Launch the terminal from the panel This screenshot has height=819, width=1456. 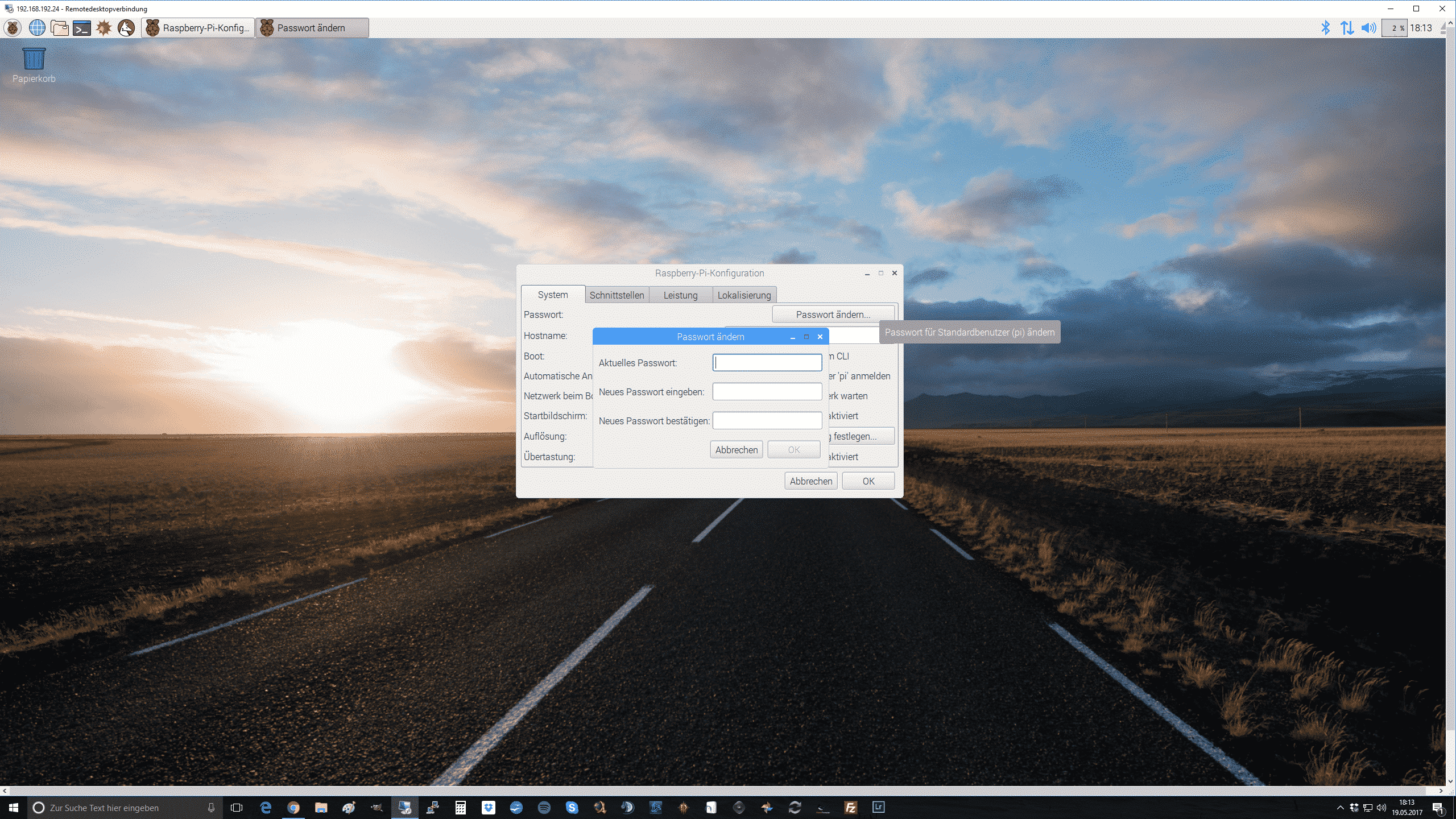(82, 28)
